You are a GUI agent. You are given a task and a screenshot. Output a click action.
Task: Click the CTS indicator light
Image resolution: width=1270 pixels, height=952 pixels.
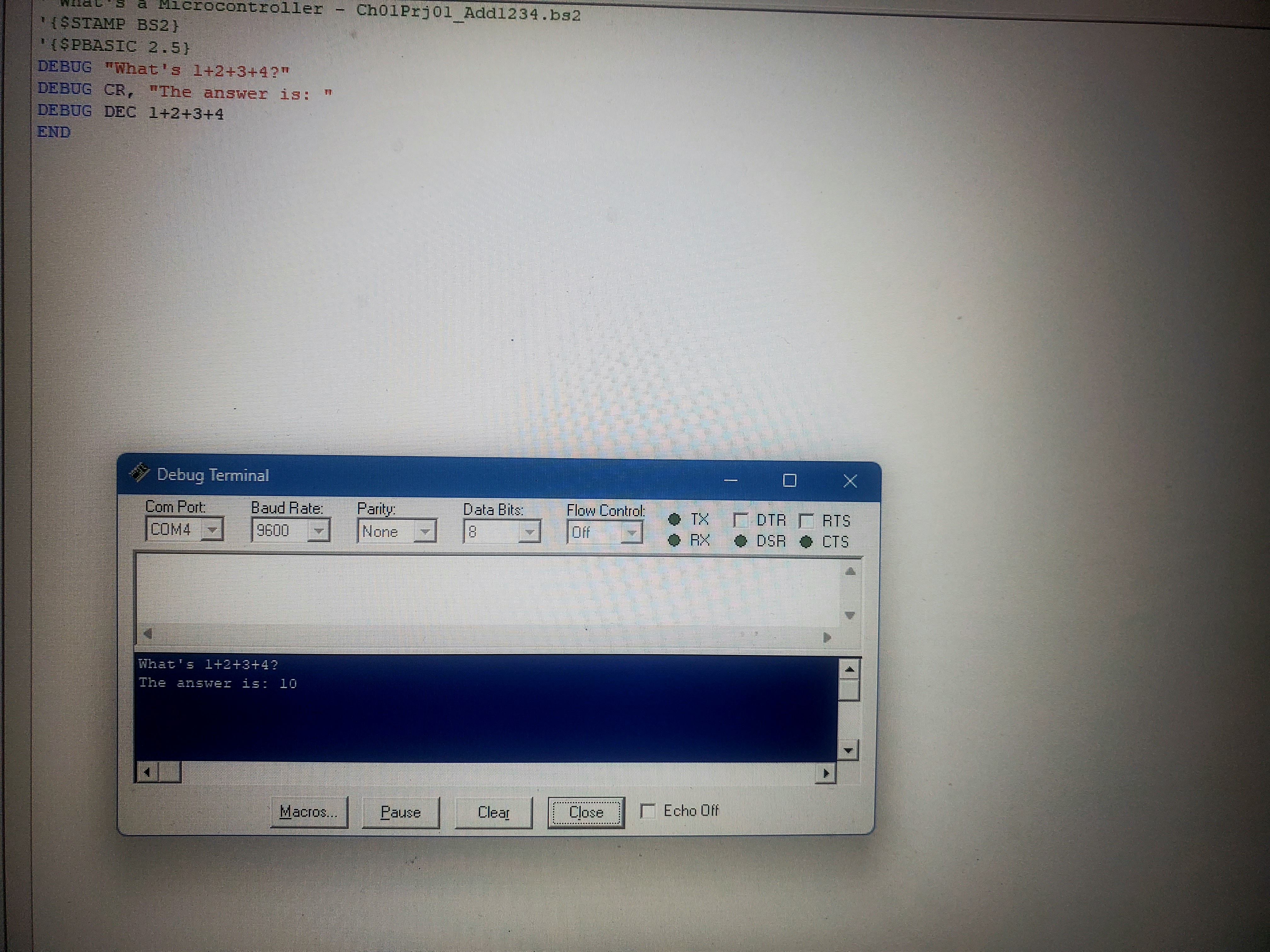pyautogui.click(x=806, y=542)
